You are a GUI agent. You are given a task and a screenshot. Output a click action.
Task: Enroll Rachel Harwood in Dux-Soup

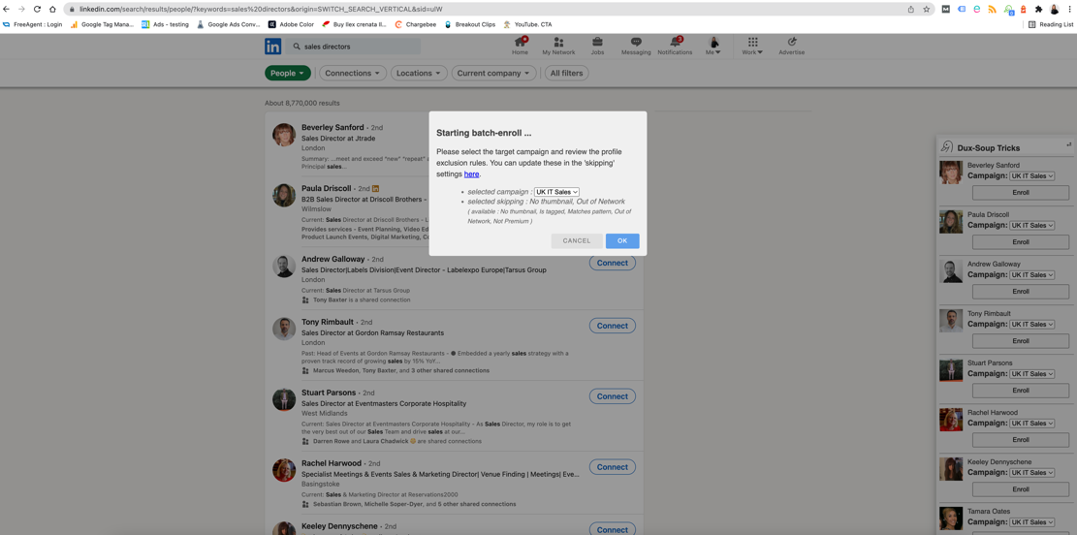(1020, 440)
